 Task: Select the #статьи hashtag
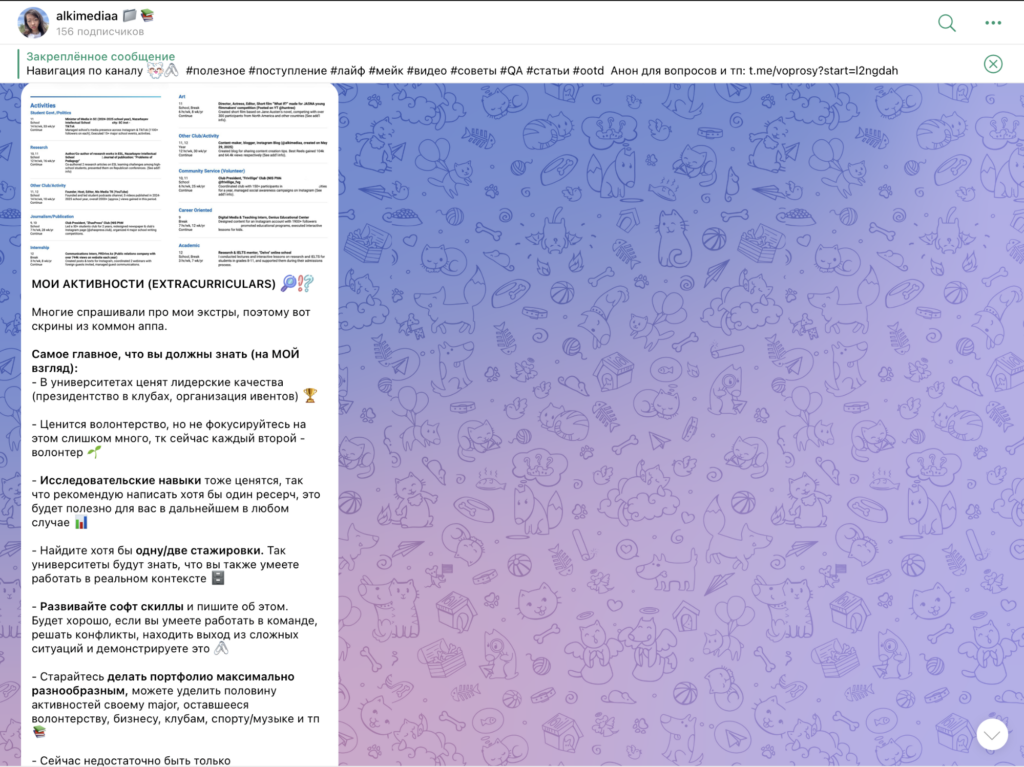[547, 71]
